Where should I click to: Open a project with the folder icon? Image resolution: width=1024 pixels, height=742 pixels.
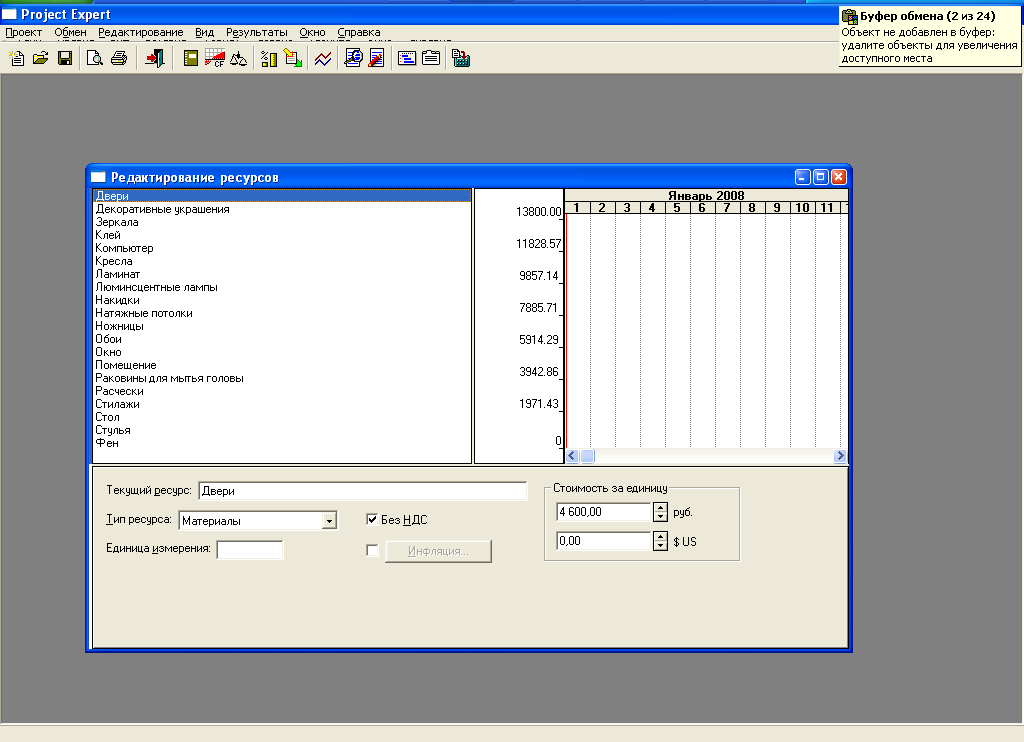coord(41,59)
